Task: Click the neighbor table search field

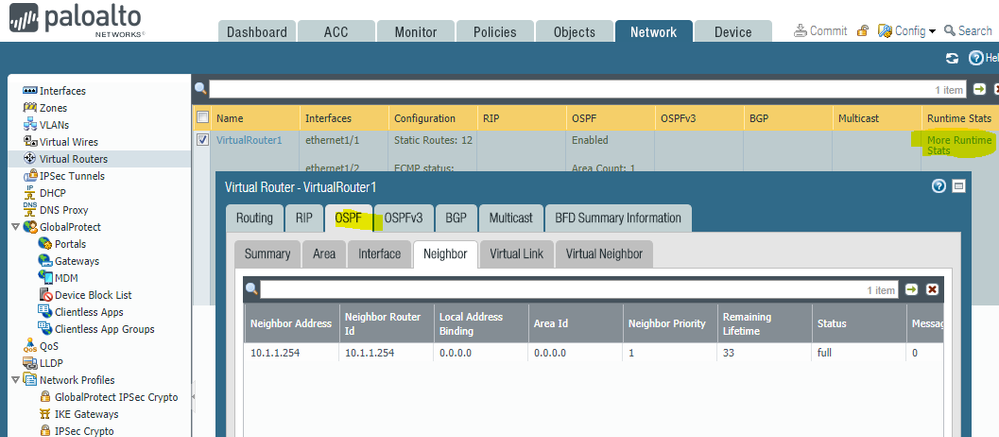Action: click(x=579, y=290)
